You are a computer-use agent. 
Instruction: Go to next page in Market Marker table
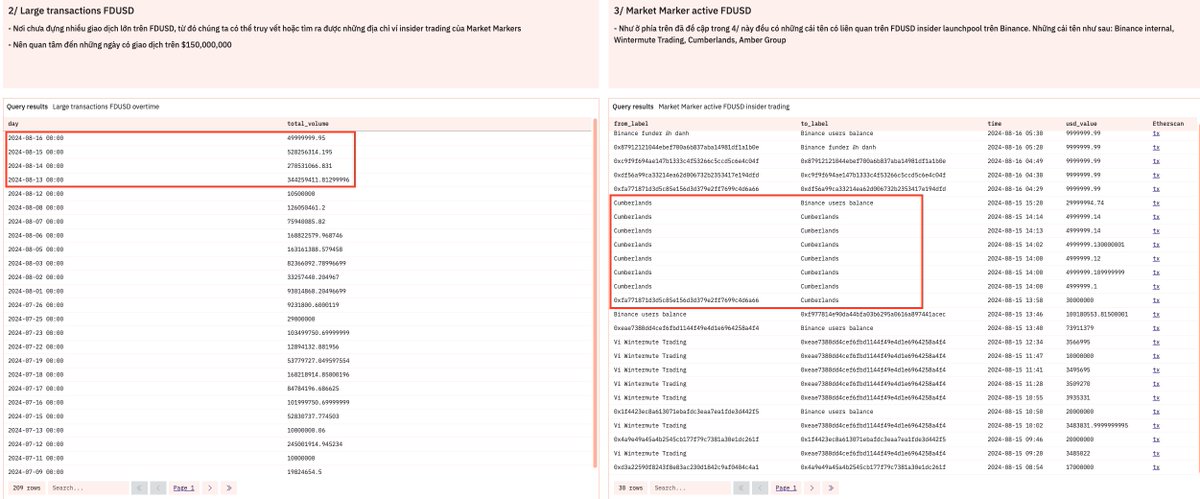pos(811,488)
